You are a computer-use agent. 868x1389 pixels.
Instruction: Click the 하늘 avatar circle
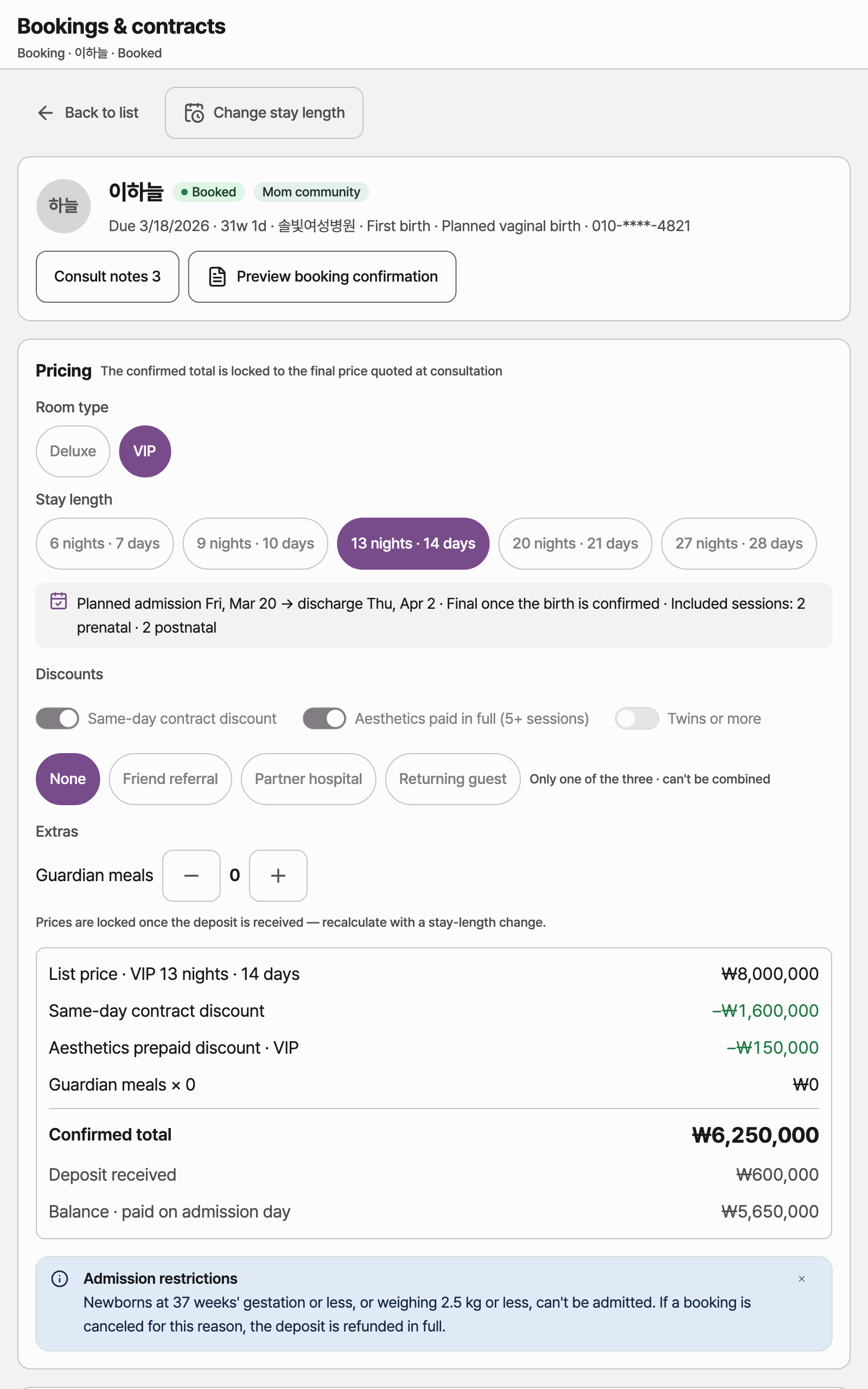coord(63,206)
